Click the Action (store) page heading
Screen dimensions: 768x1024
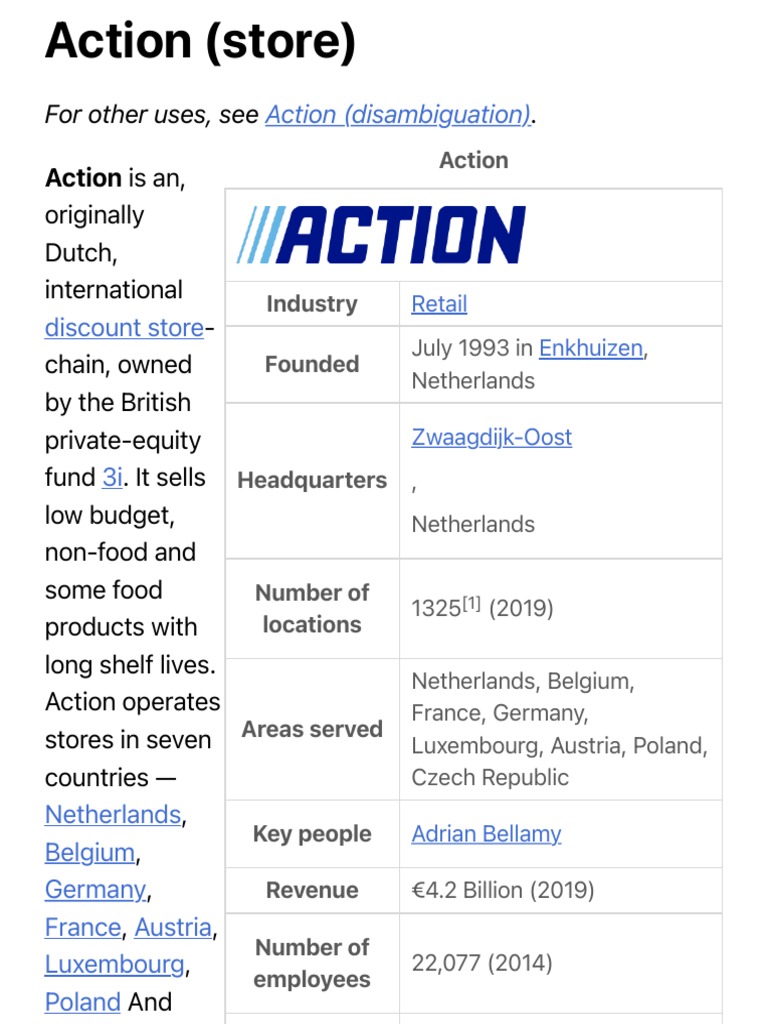click(x=200, y=42)
